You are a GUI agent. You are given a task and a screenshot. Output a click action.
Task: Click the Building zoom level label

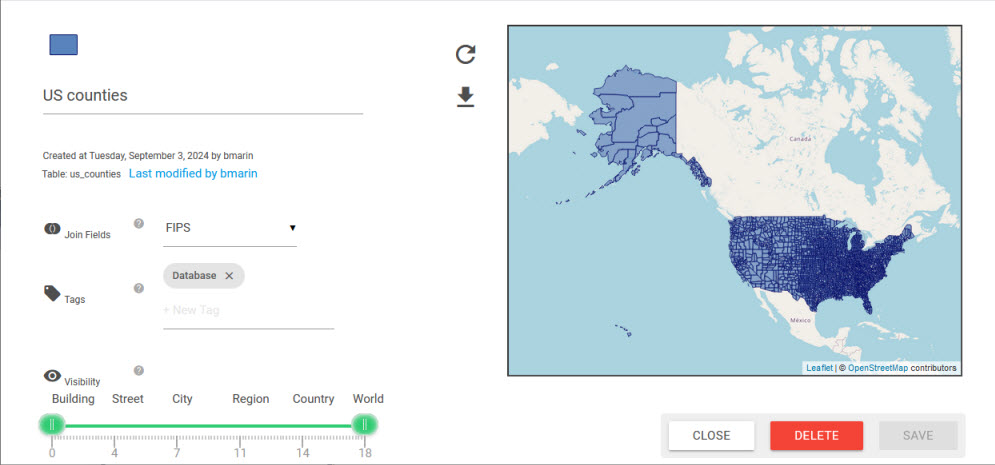(x=73, y=399)
